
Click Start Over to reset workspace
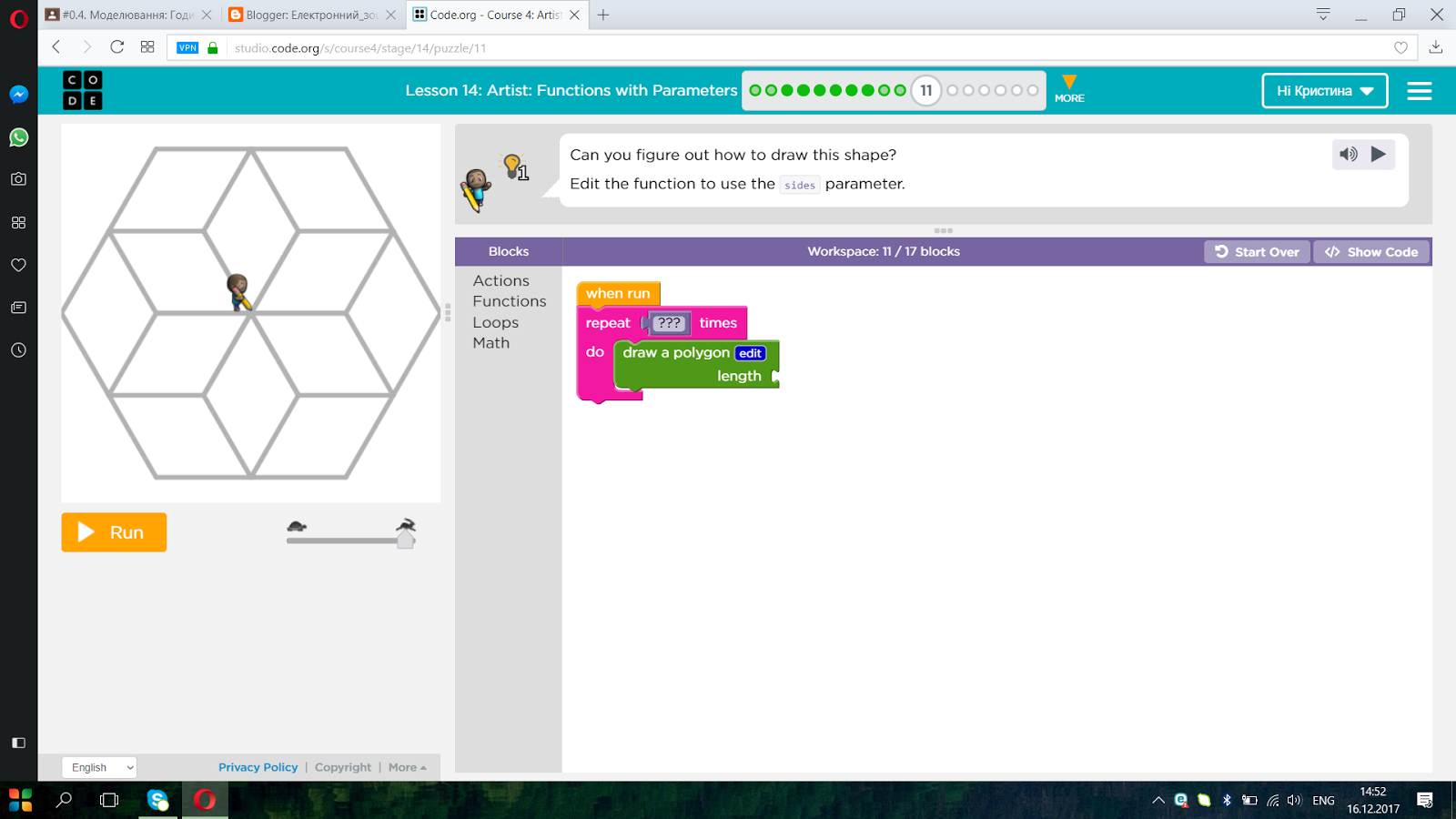1257,252
